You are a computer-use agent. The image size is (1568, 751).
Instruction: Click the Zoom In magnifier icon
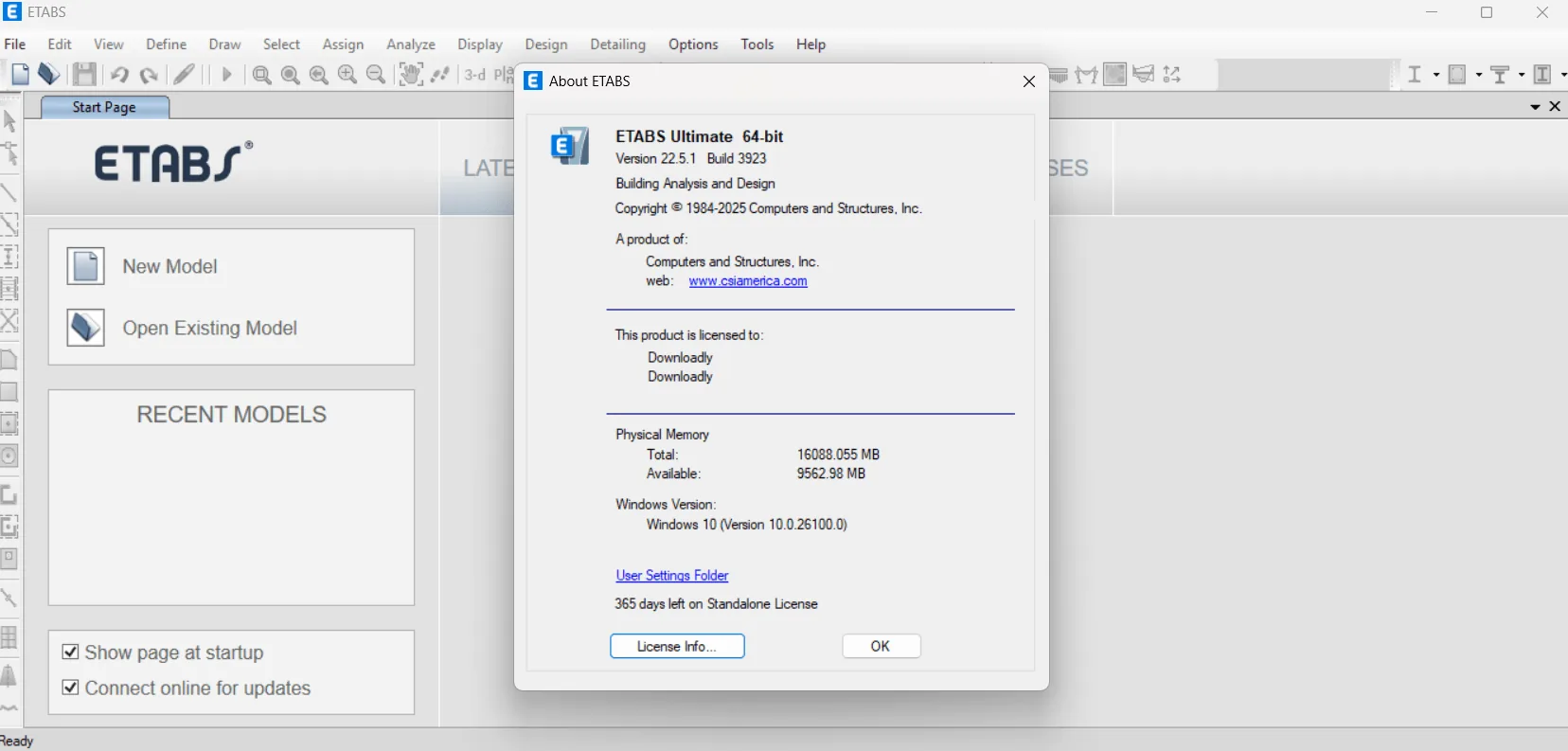click(347, 75)
